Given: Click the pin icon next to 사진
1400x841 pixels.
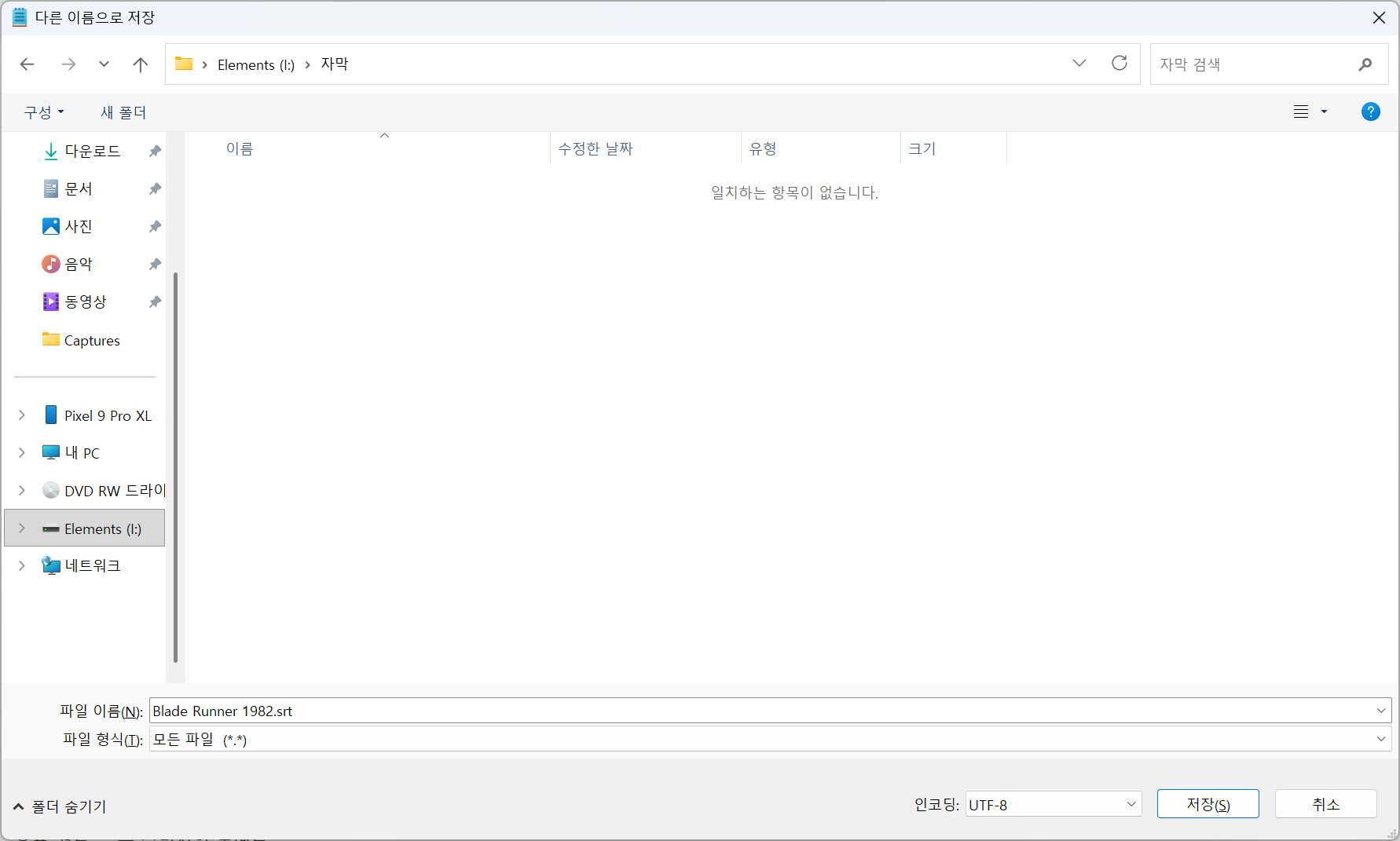Looking at the screenshot, I should click(x=155, y=226).
